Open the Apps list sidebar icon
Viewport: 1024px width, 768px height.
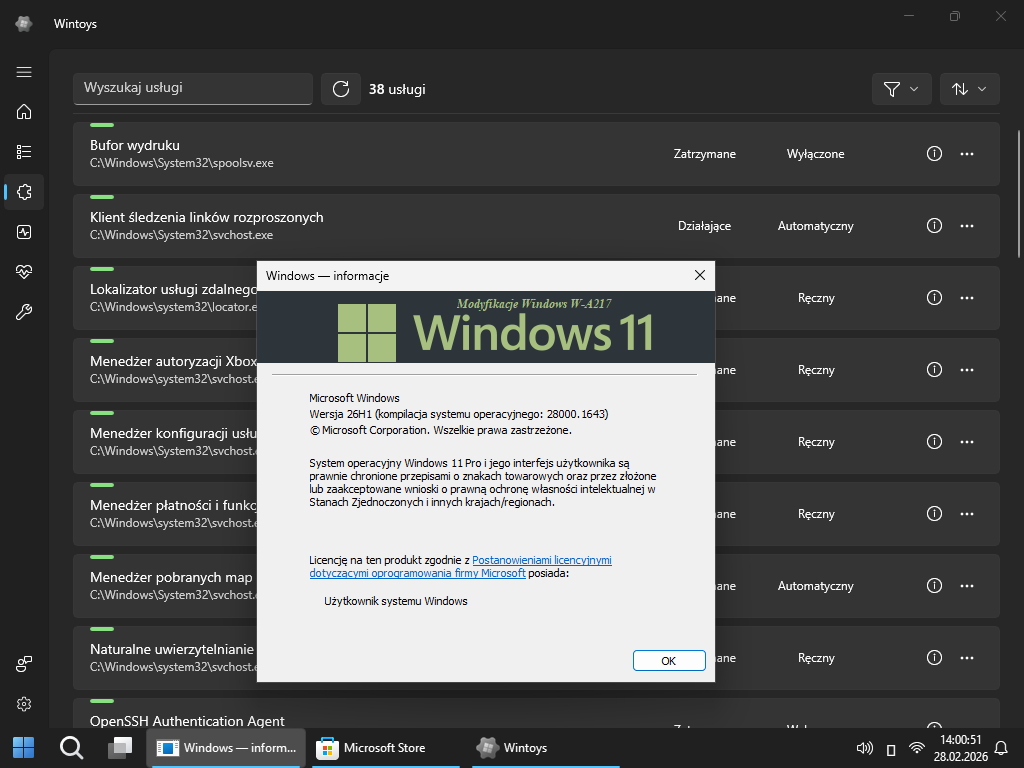[x=24, y=152]
